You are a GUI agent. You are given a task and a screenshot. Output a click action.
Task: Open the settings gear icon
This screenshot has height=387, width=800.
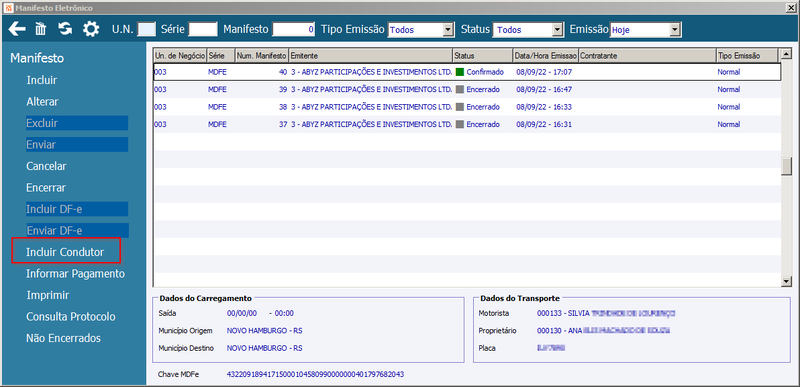point(91,29)
